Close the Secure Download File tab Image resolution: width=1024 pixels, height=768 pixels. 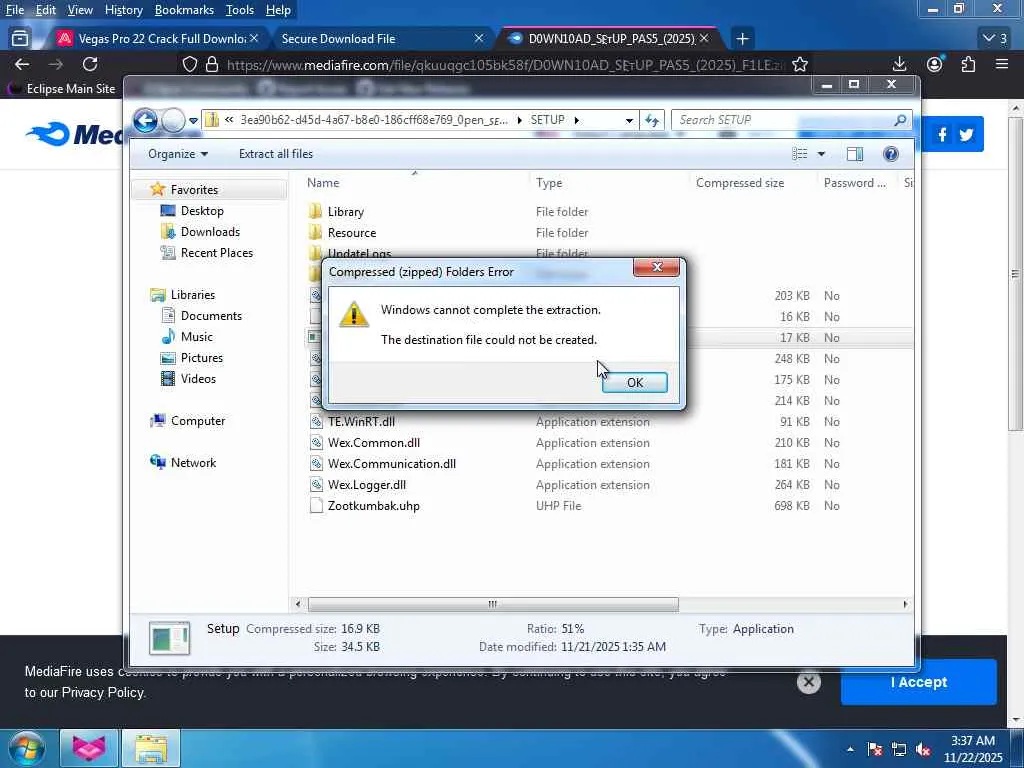click(479, 39)
